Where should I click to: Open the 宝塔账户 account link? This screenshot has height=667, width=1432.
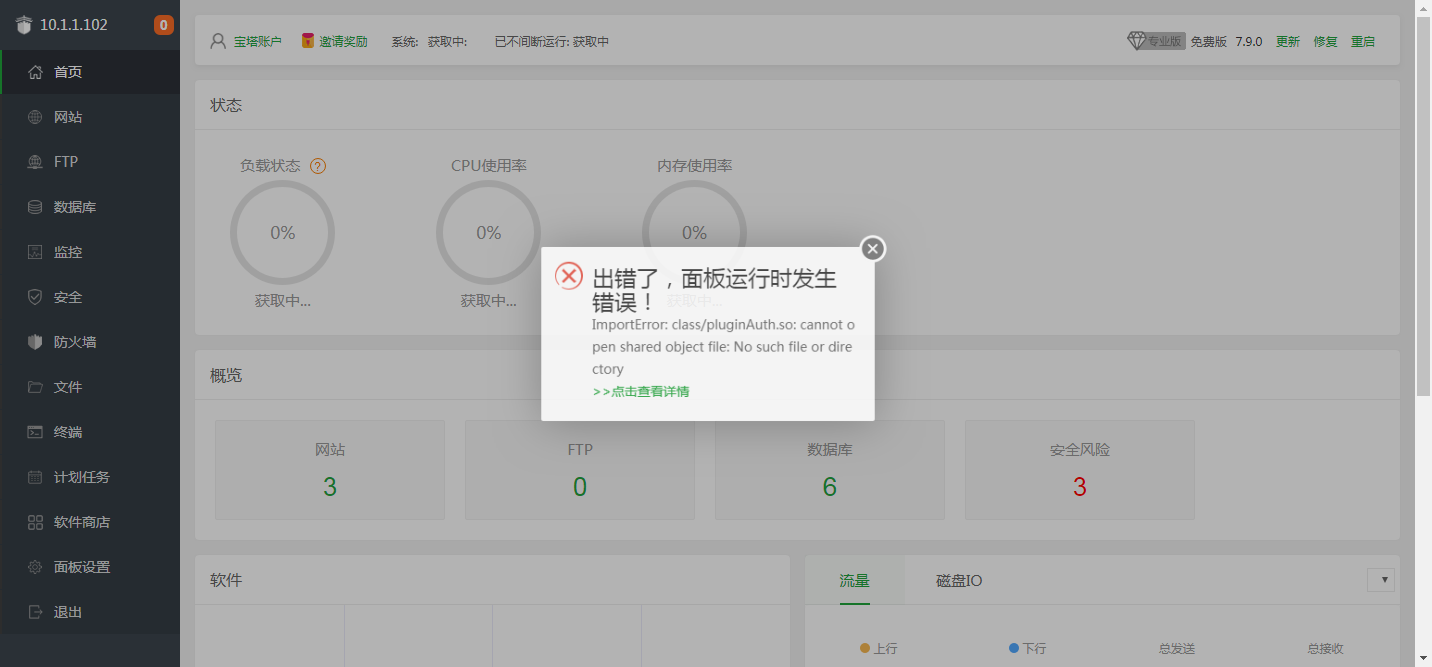258,42
